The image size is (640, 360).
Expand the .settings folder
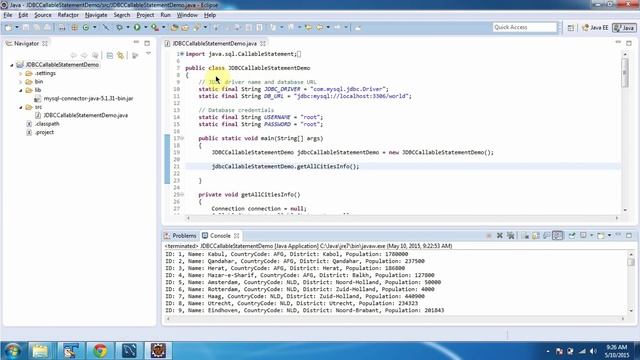[20, 73]
